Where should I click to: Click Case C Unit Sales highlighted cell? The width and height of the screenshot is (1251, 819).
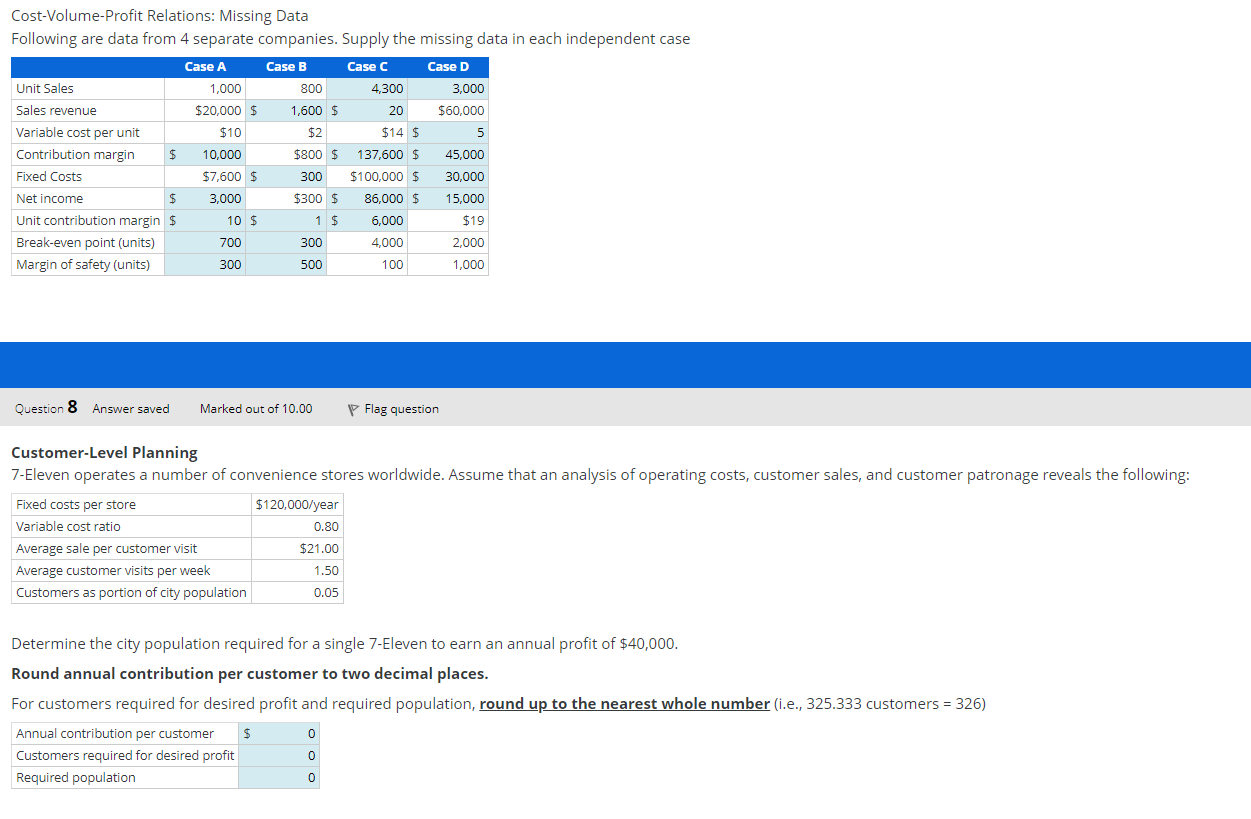pos(368,88)
